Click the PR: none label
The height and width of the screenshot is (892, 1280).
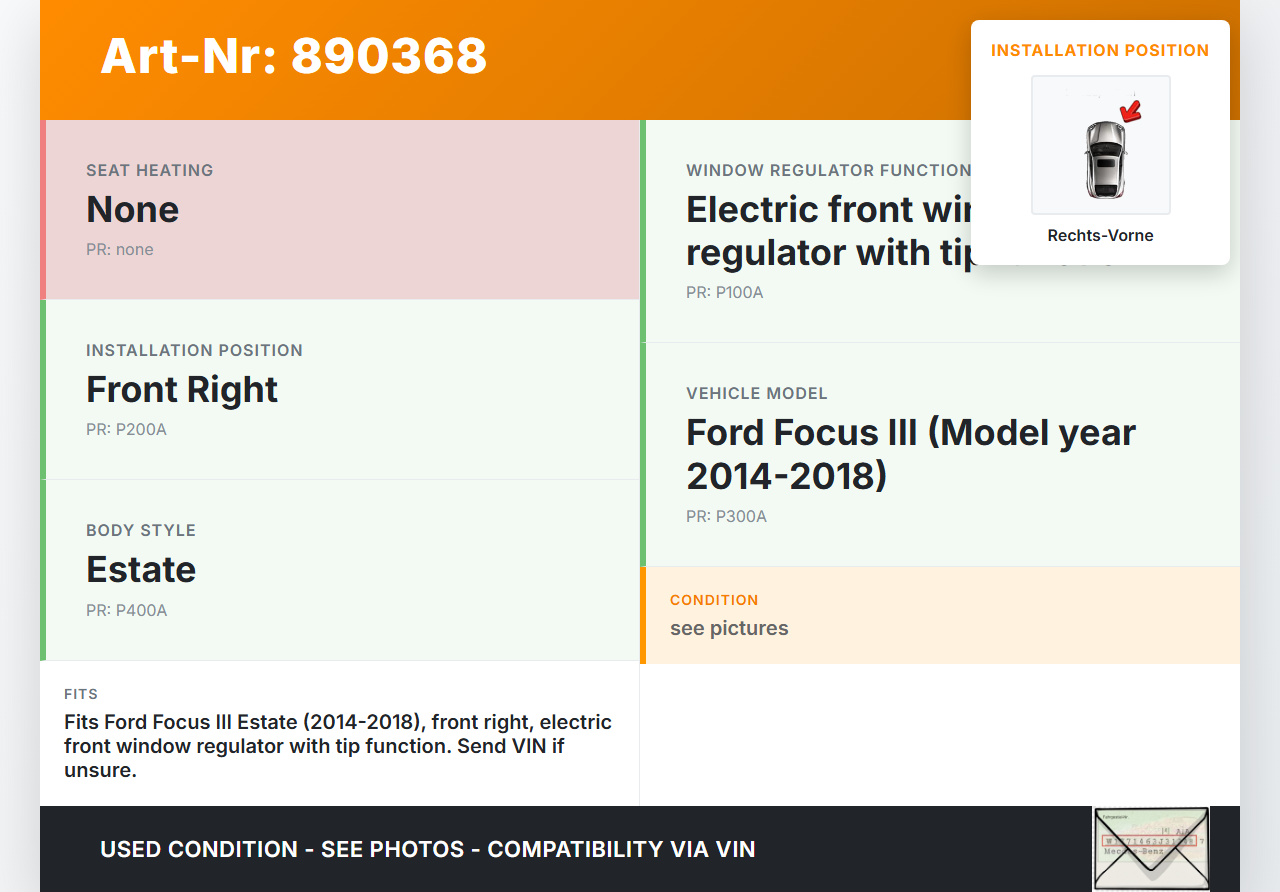pos(120,250)
